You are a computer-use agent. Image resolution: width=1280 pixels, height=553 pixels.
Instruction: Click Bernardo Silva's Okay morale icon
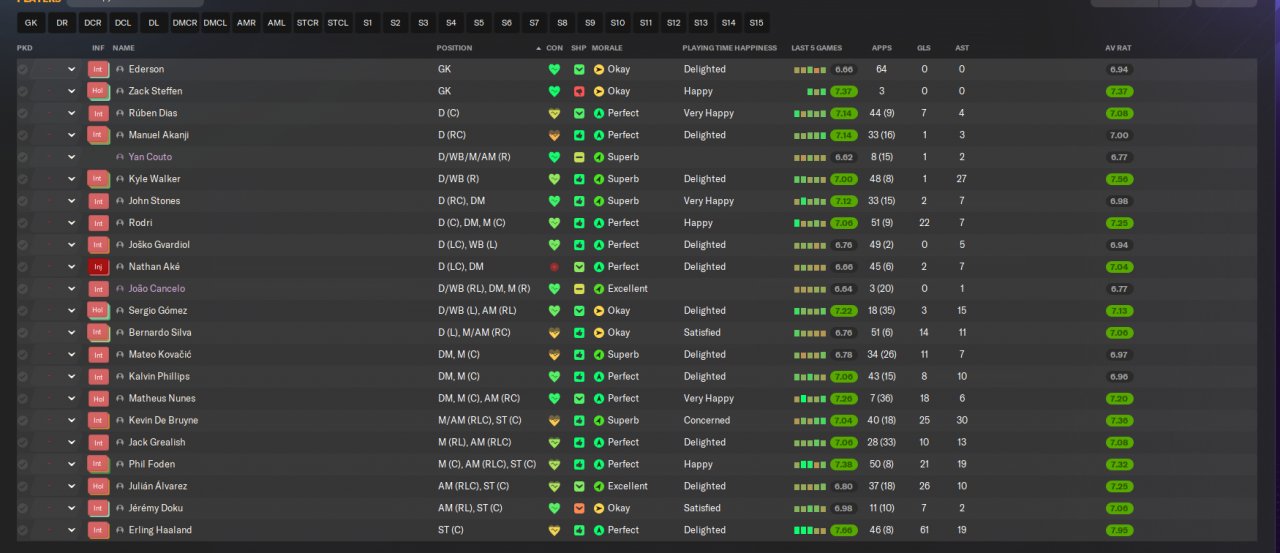click(x=599, y=333)
